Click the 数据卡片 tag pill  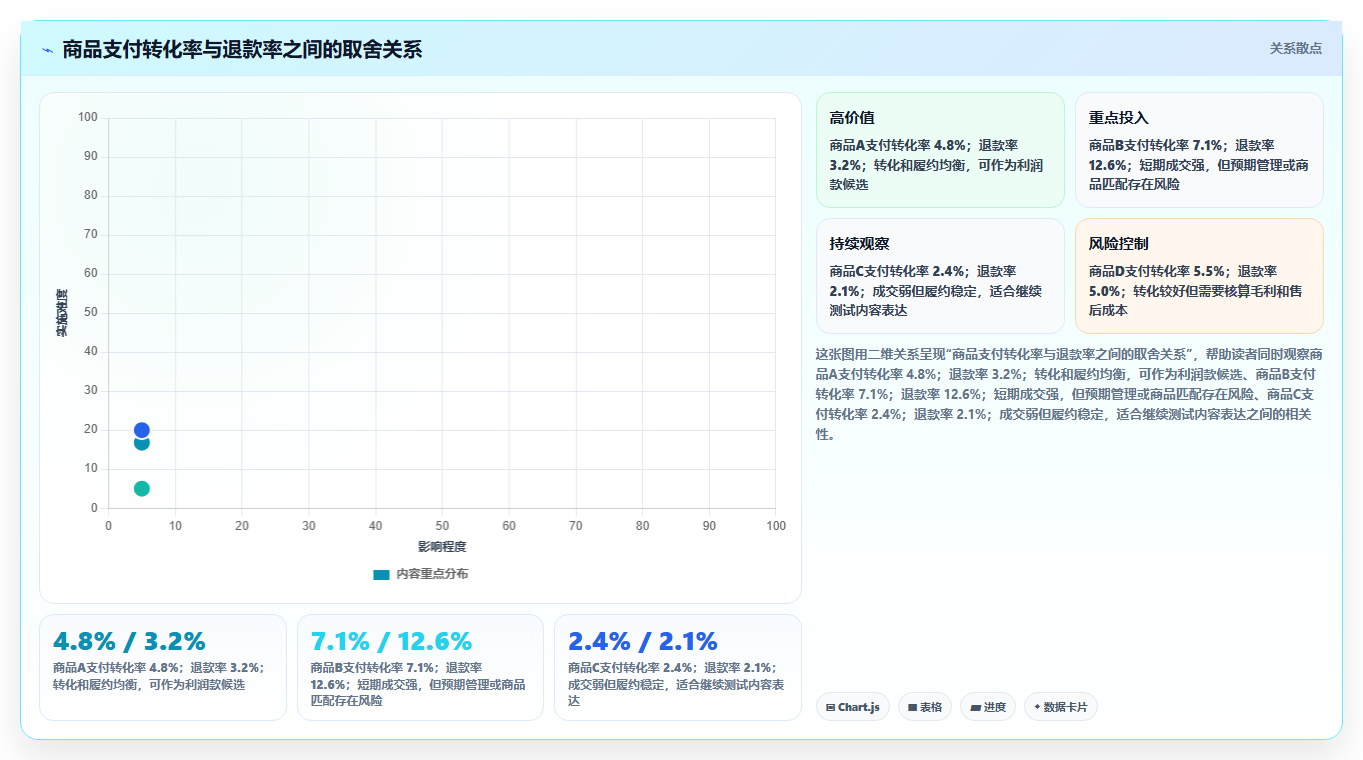click(x=1061, y=707)
